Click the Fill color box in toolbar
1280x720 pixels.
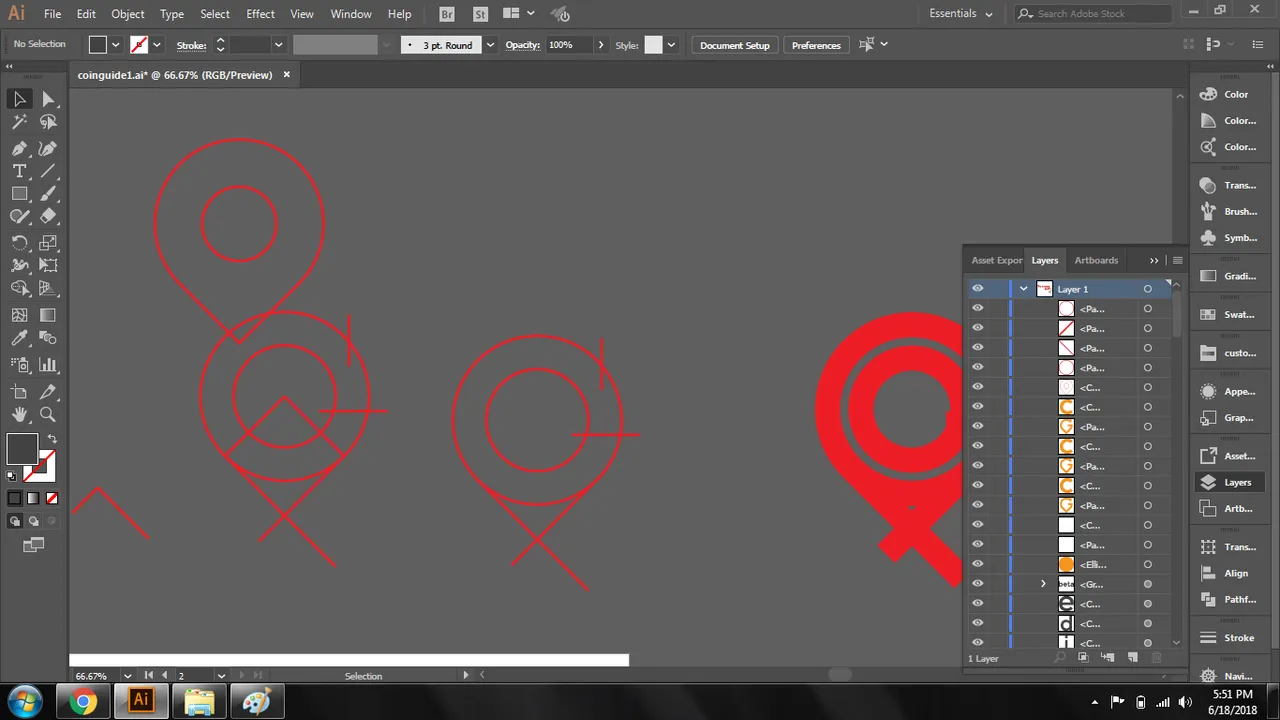tap(21, 449)
